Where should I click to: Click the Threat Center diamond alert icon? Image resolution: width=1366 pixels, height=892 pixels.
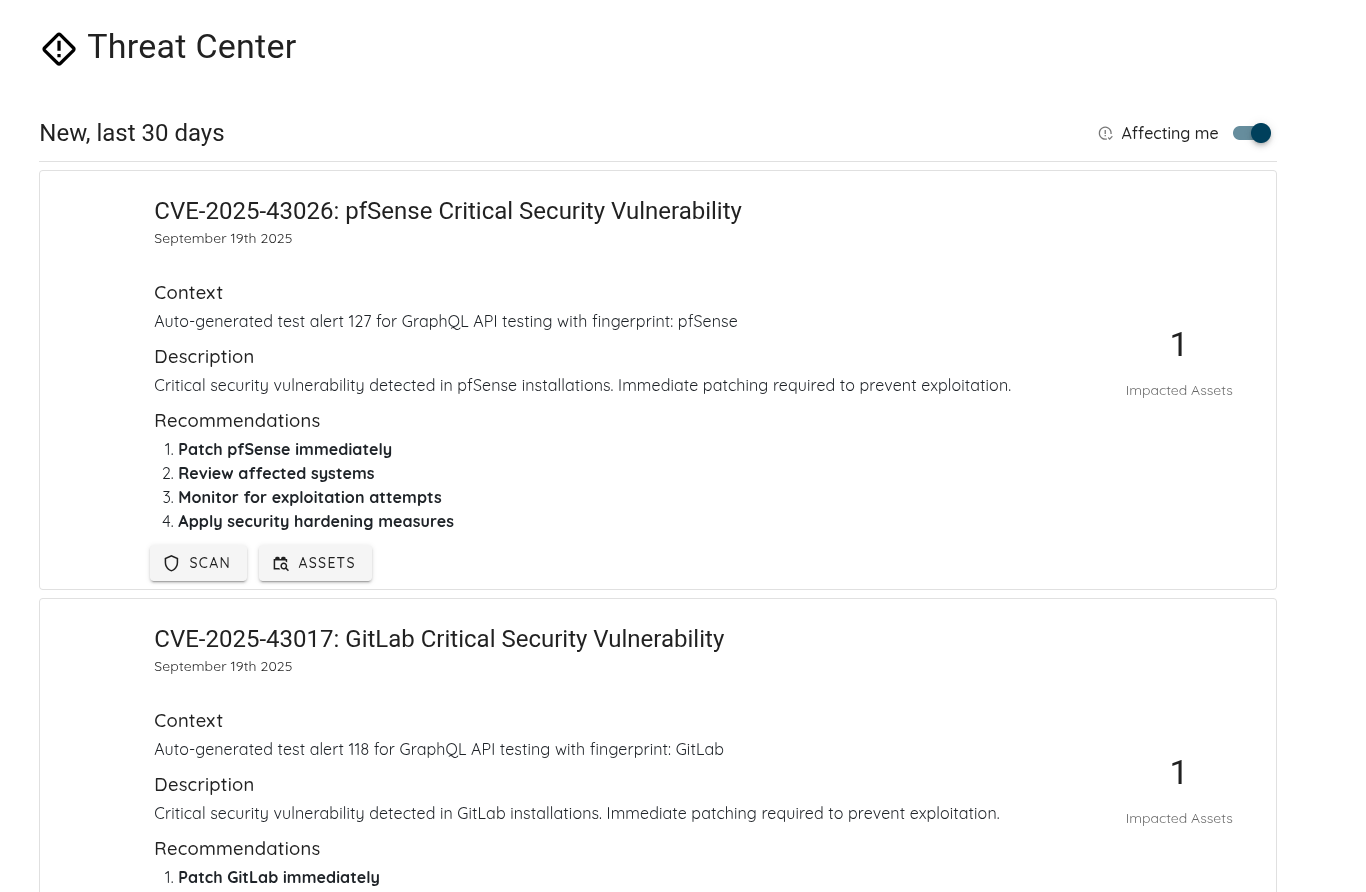[x=59, y=49]
